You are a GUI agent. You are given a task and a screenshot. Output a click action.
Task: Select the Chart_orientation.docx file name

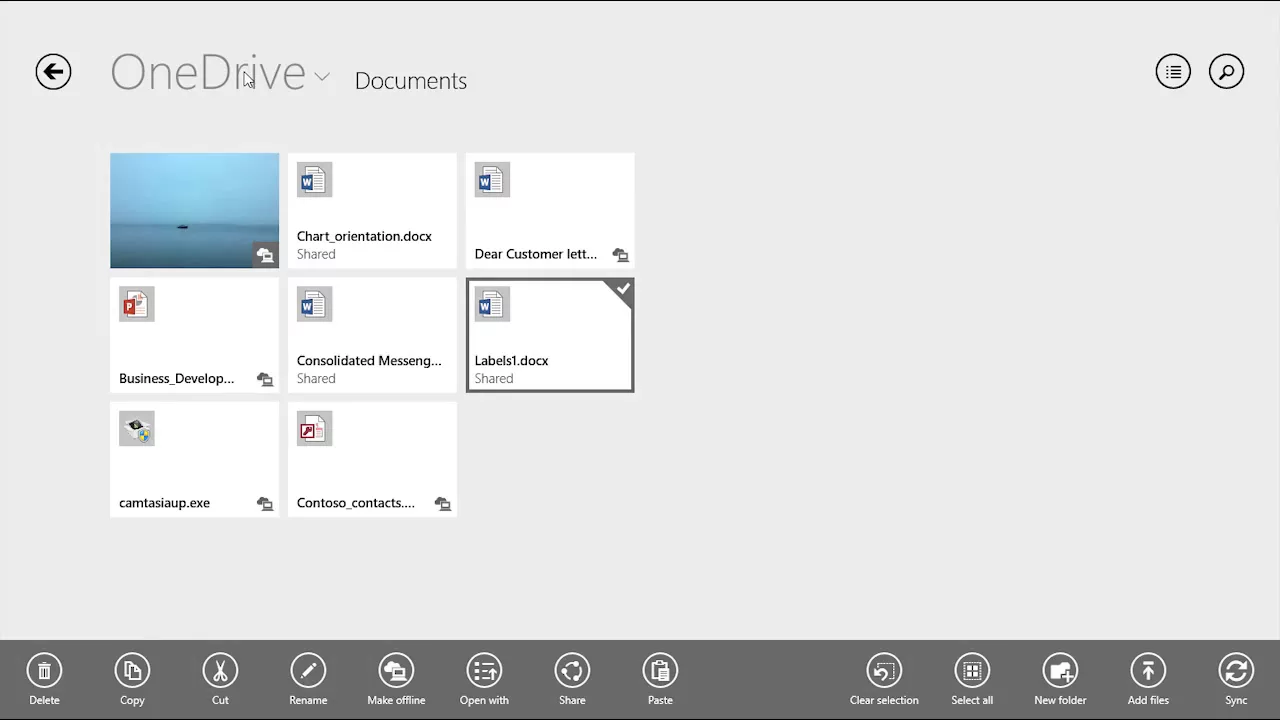coord(364,236)
